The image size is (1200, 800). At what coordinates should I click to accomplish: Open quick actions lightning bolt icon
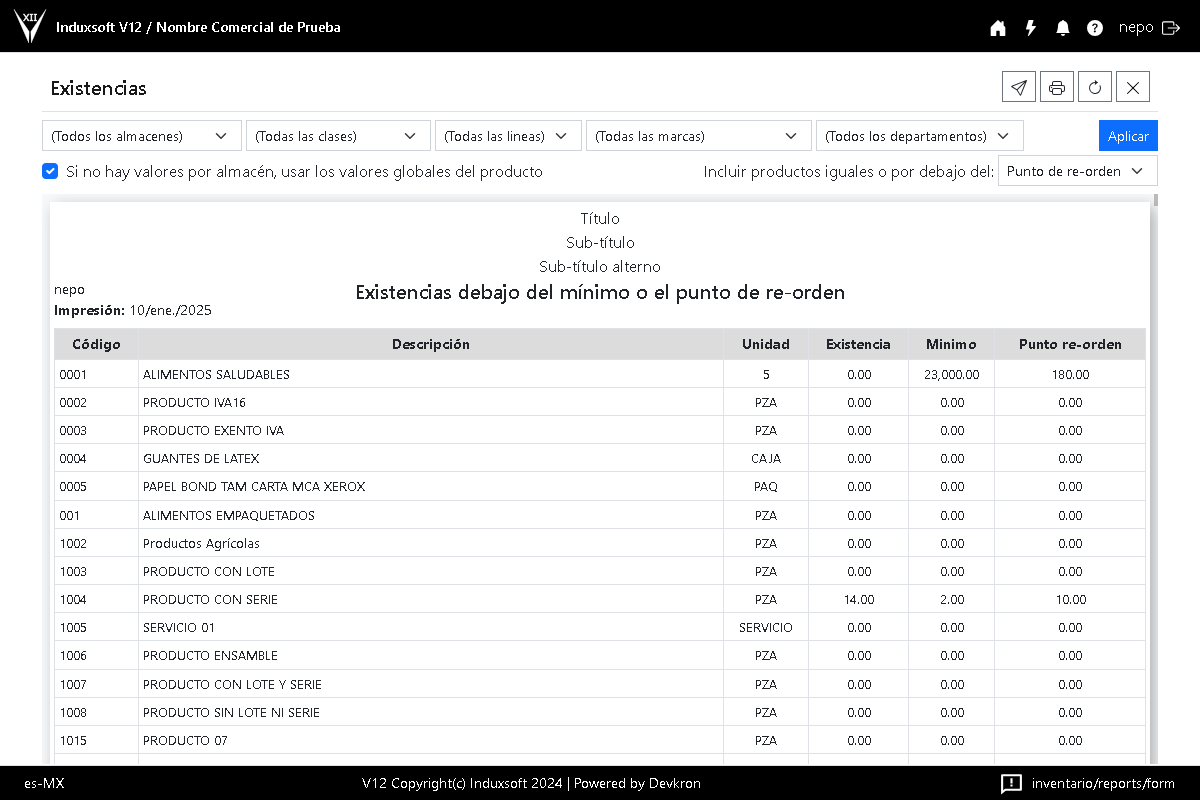pyautogui.click(x=1030, y=28)
